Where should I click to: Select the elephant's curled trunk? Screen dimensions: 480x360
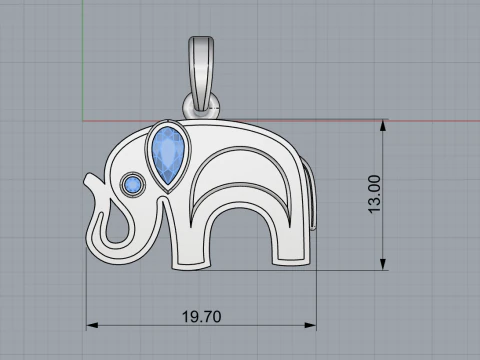[110, 220]
